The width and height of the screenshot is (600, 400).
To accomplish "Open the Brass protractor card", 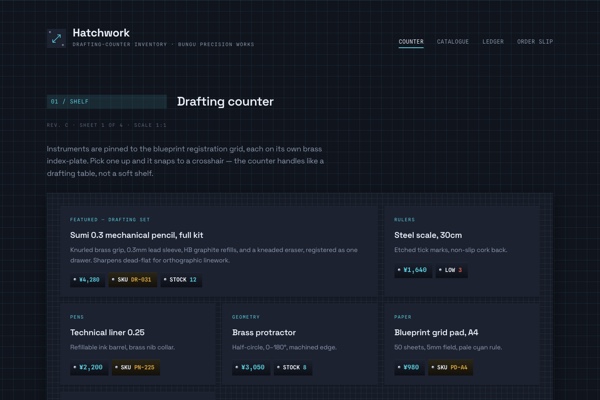I will pyautogui.click(x=300, y=344).
